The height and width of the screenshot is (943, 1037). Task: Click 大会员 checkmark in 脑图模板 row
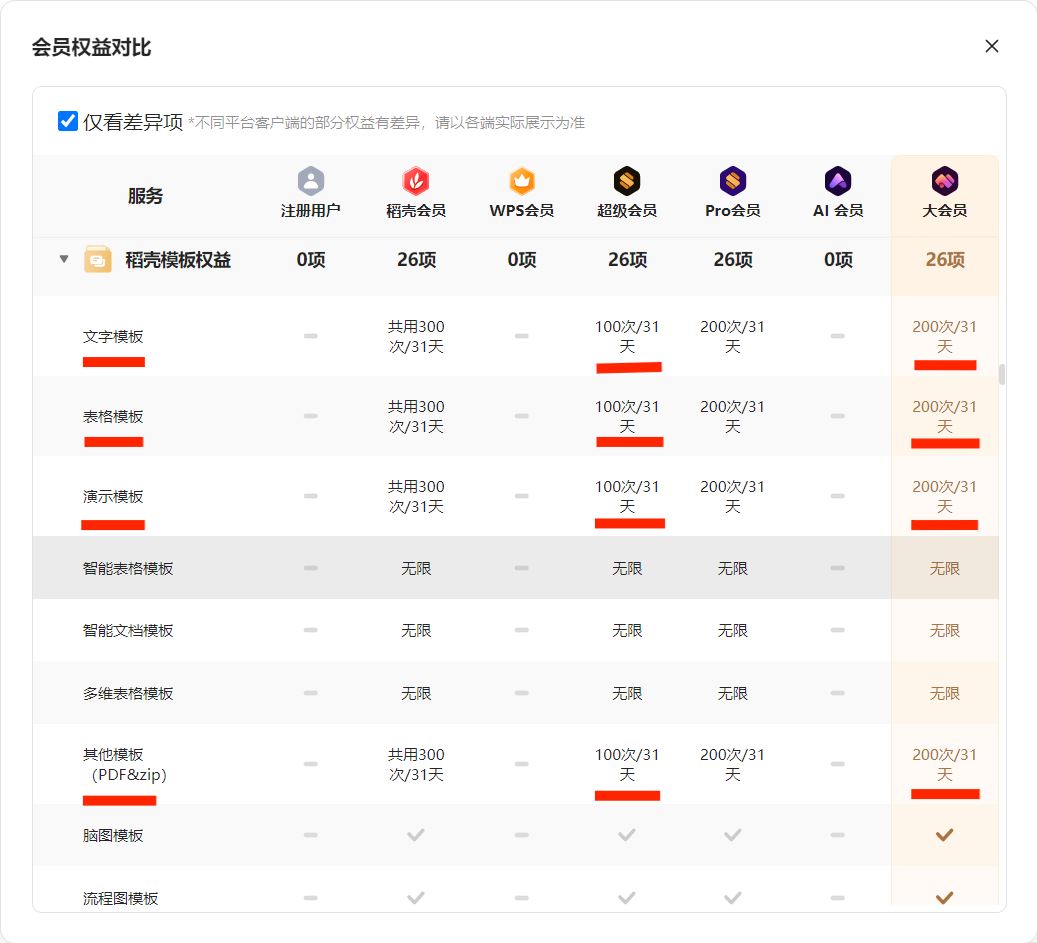944,835
